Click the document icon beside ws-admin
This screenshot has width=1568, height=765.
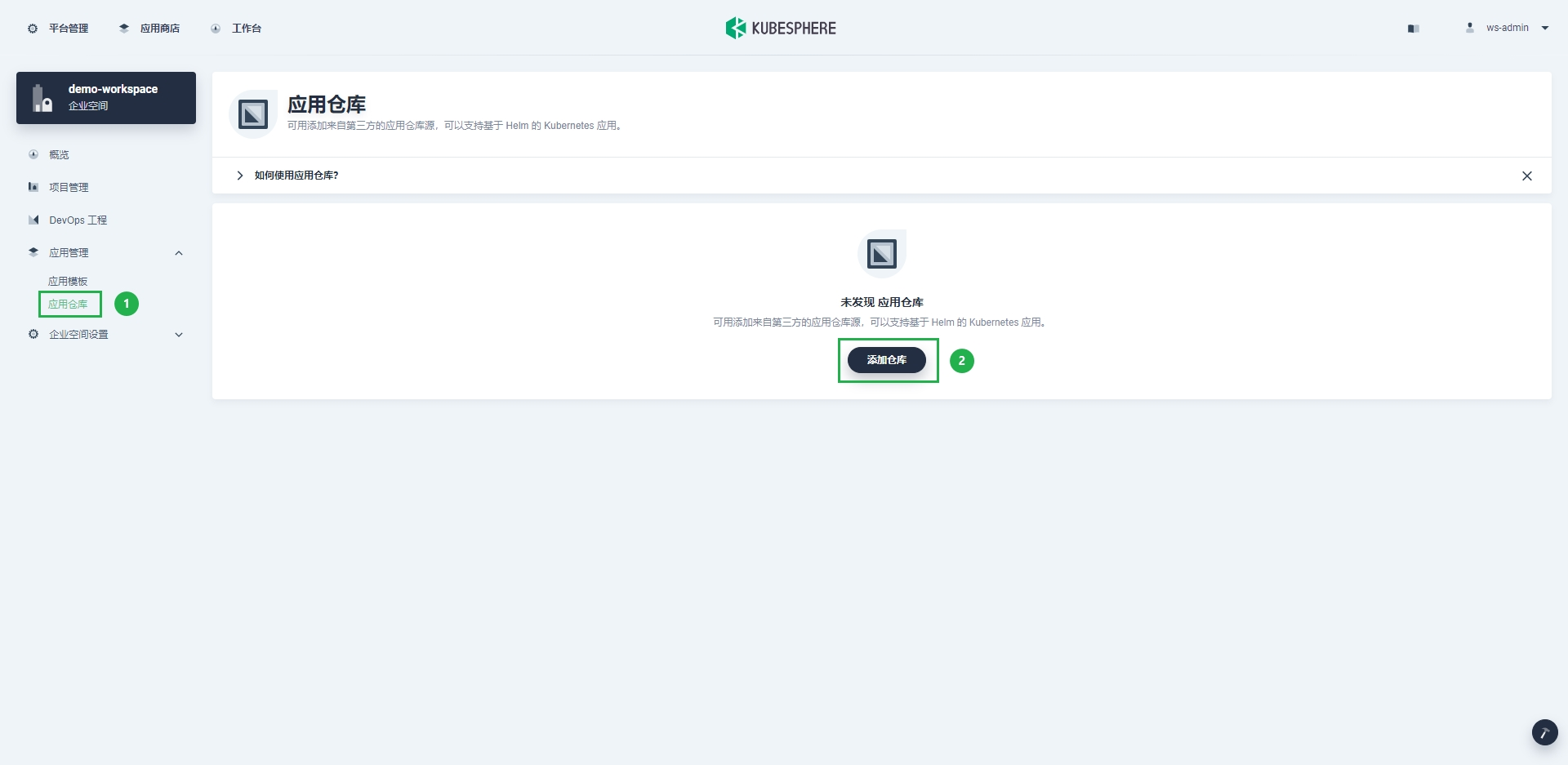pyautogui.click(x=1414, y=29)
